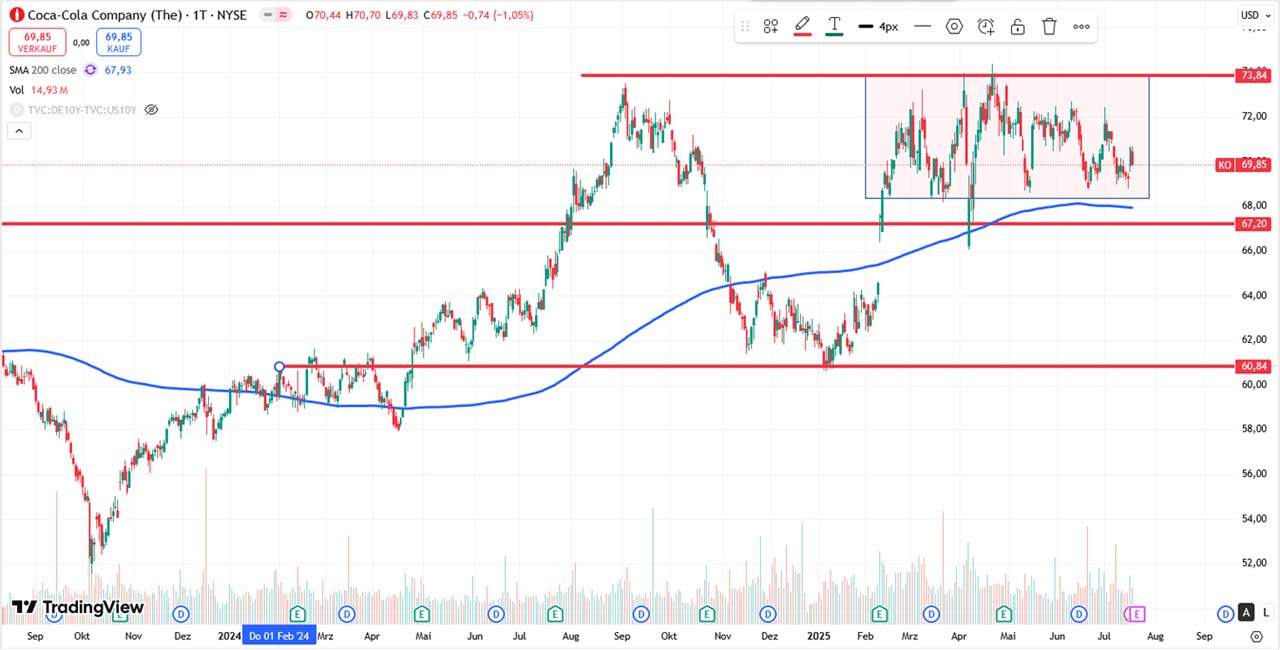Open chart time axis settings gear
This screenshot has width=1280, height=650.
click(x=1257, y=636)
